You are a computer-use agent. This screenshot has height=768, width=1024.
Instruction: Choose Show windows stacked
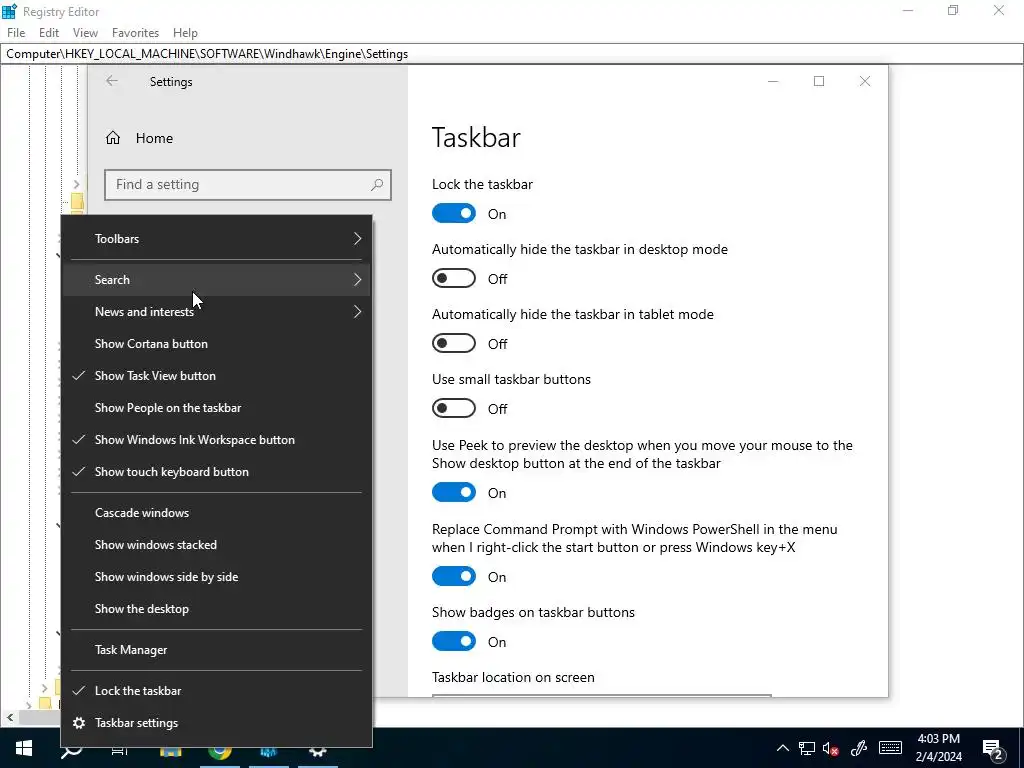pyautogui.click(x=216, y=545)
